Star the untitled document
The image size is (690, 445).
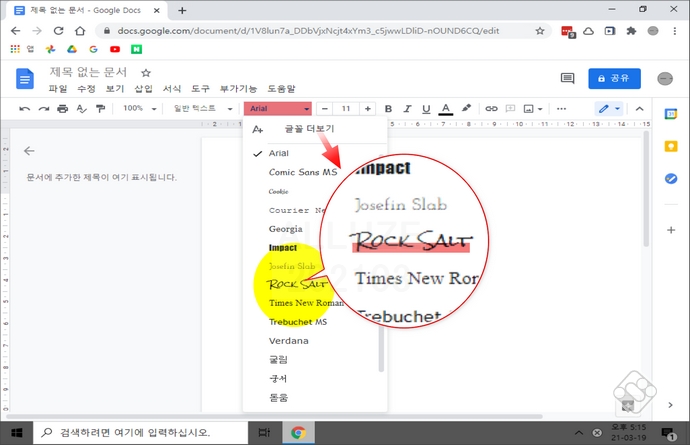146,73
